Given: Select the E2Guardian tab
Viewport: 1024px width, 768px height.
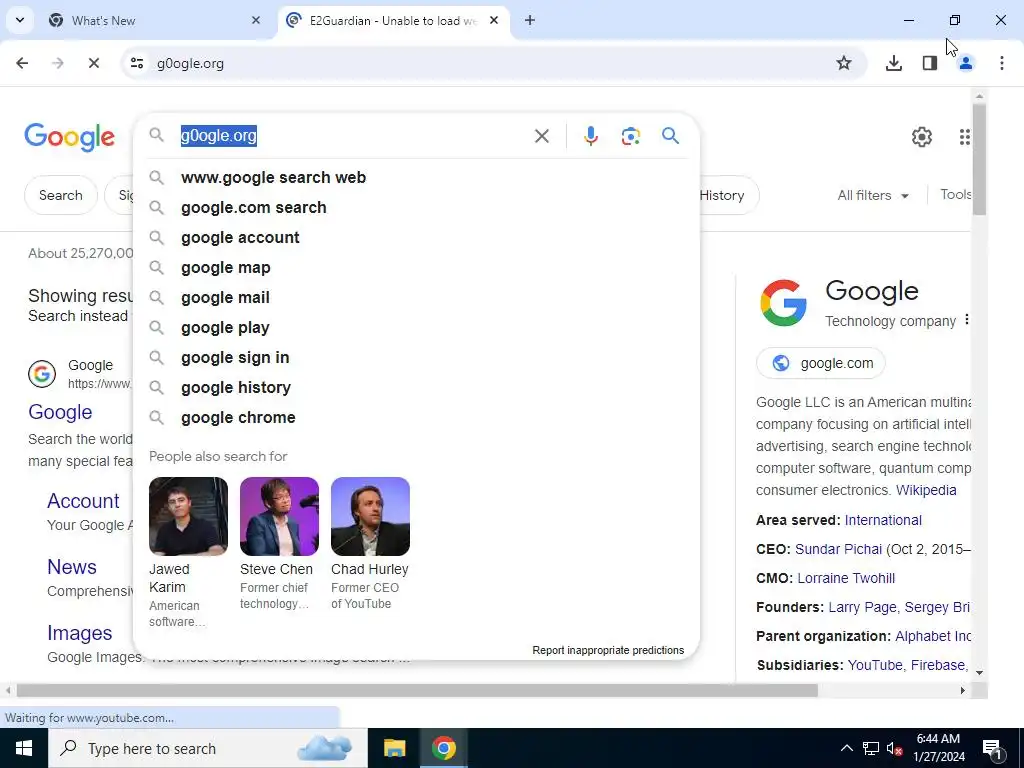Looking at the screenshot, I should click(392, 20).
